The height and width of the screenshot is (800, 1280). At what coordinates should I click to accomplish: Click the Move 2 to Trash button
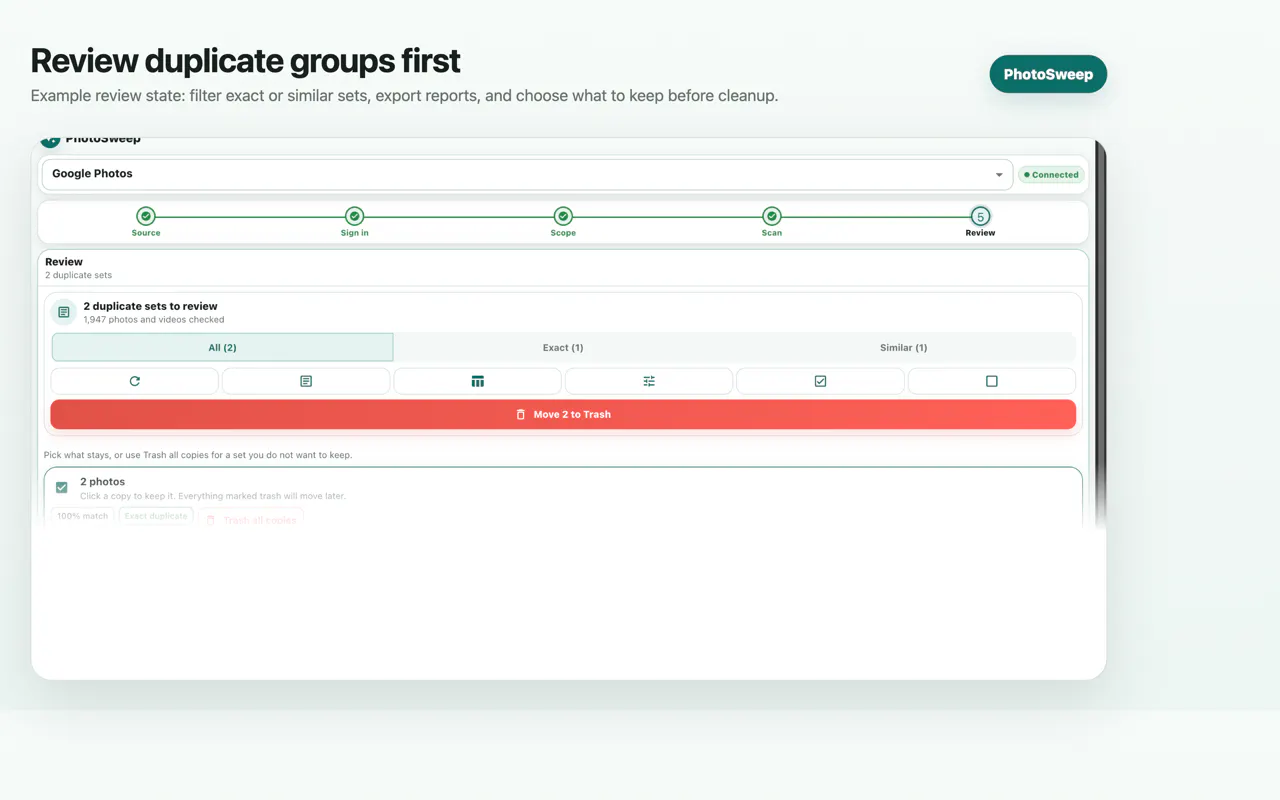(563, 414)
